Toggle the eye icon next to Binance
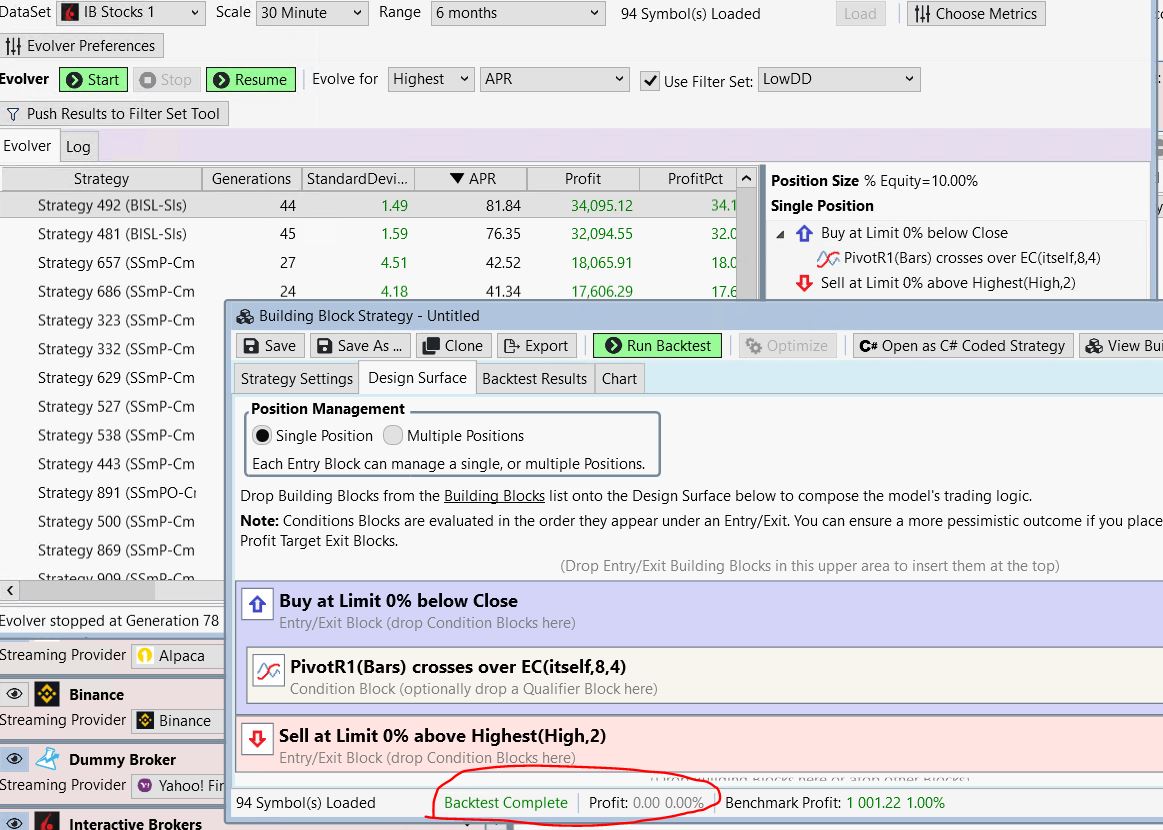The image size is (1163, 830). [x=15, y=694]
